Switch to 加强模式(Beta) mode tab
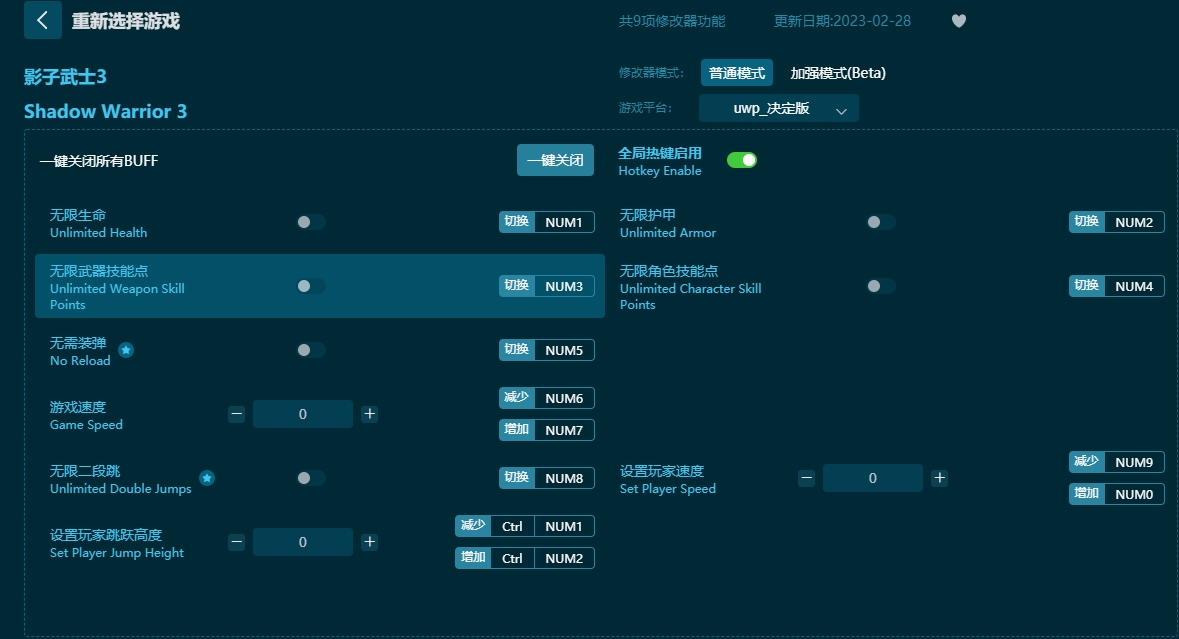Image resolution: width=1179 pixels, height=639 pixels. click(x=837, y=73)
